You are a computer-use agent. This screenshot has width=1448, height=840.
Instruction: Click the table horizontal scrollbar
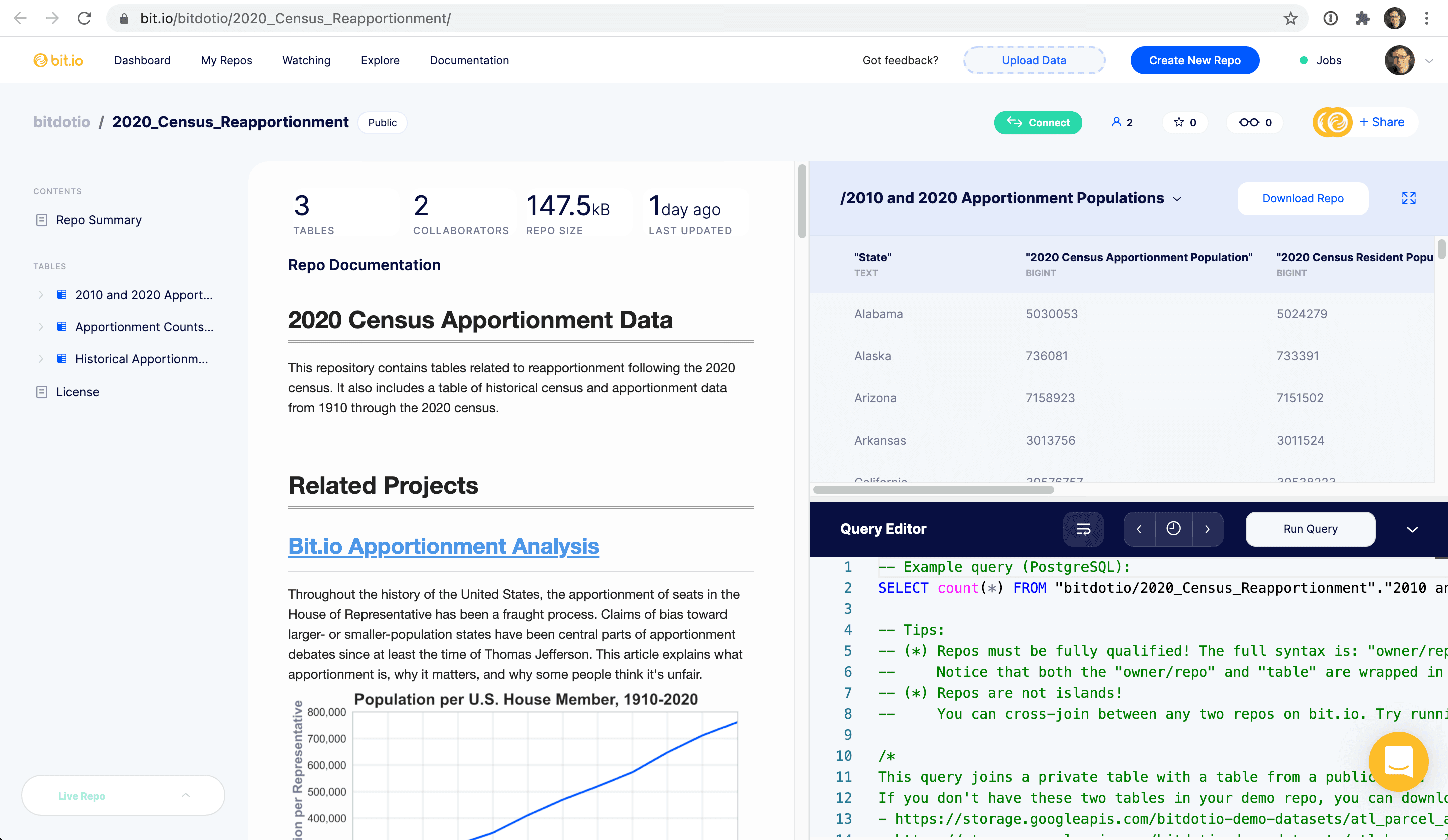(934, 490)
